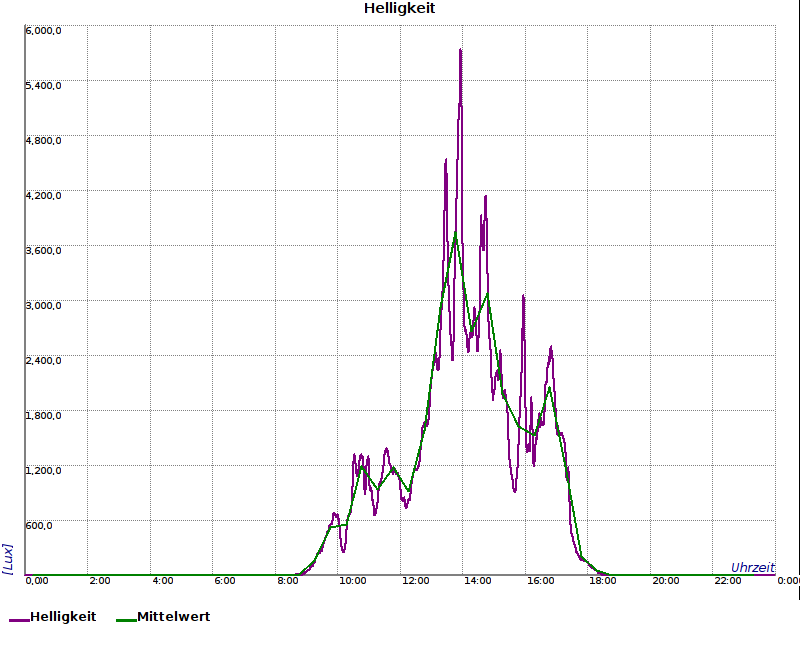The width and height of the screenshot is (800, 650).
Task: Click the Uhrzeit x-axis label
Action: coord(753,567)
